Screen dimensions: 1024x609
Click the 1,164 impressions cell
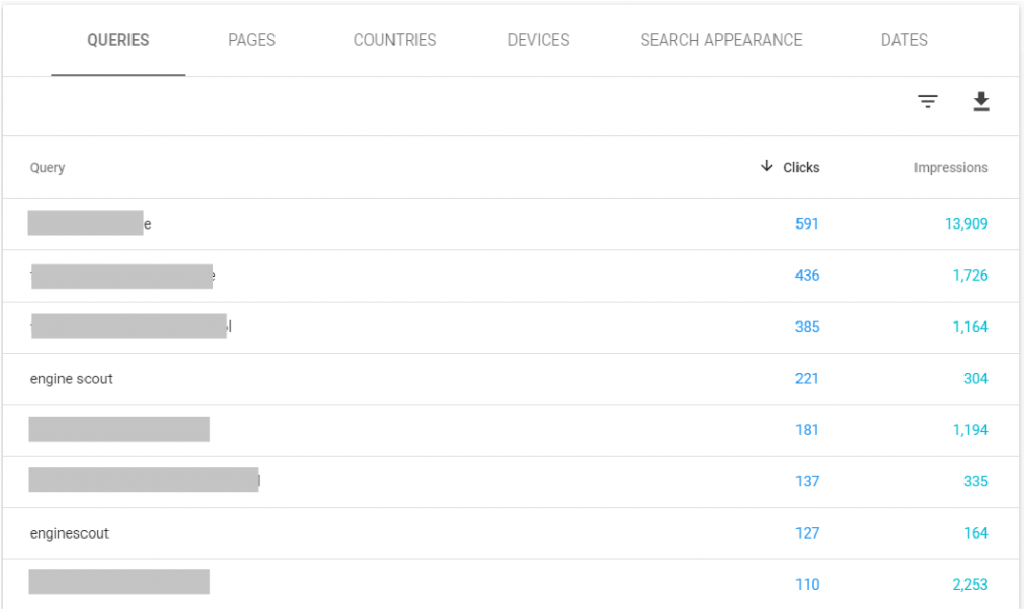[969, 327]
